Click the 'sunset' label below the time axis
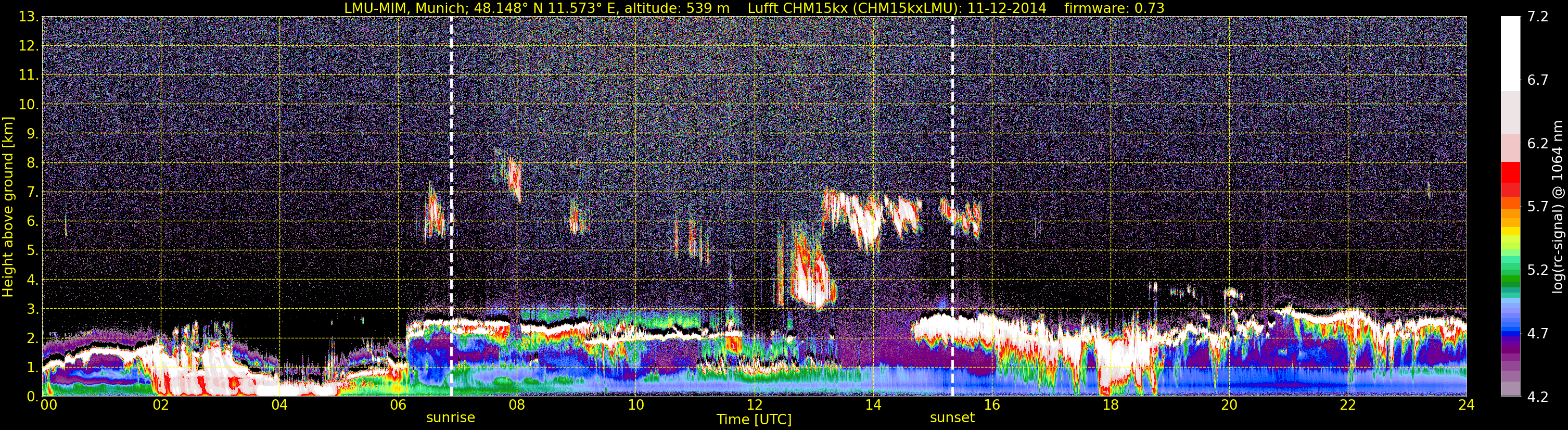 click(952, 418)
